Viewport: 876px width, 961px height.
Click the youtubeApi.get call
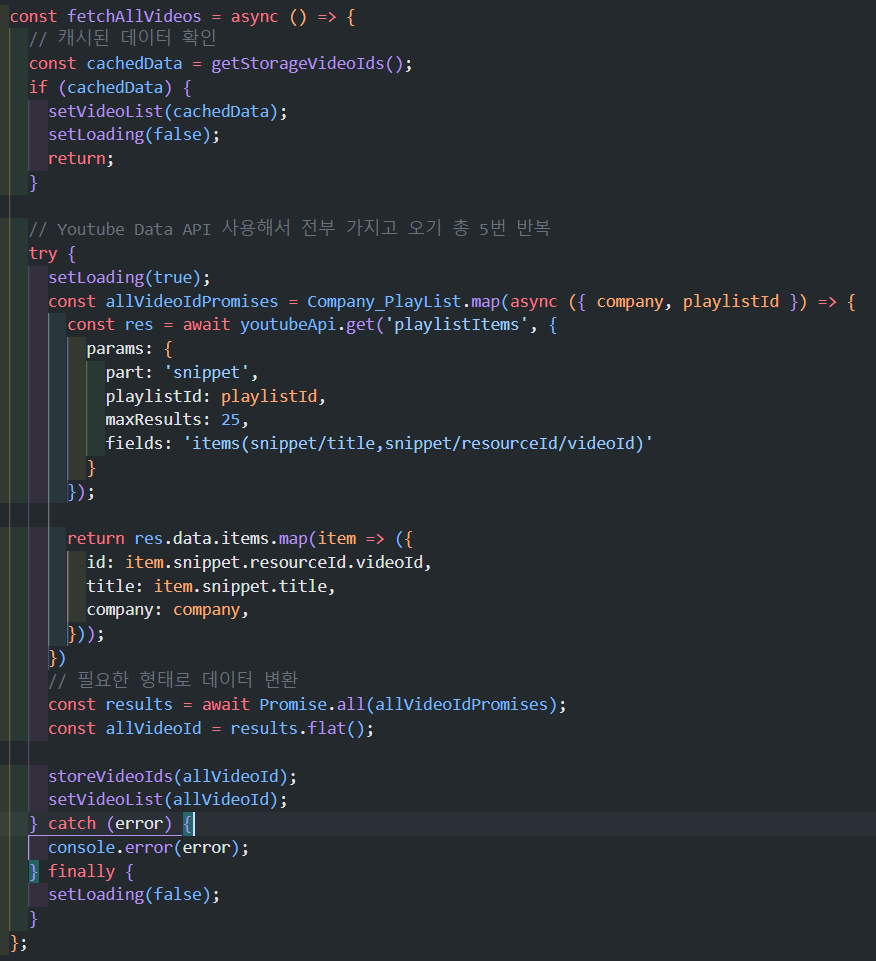click(307, 325)
